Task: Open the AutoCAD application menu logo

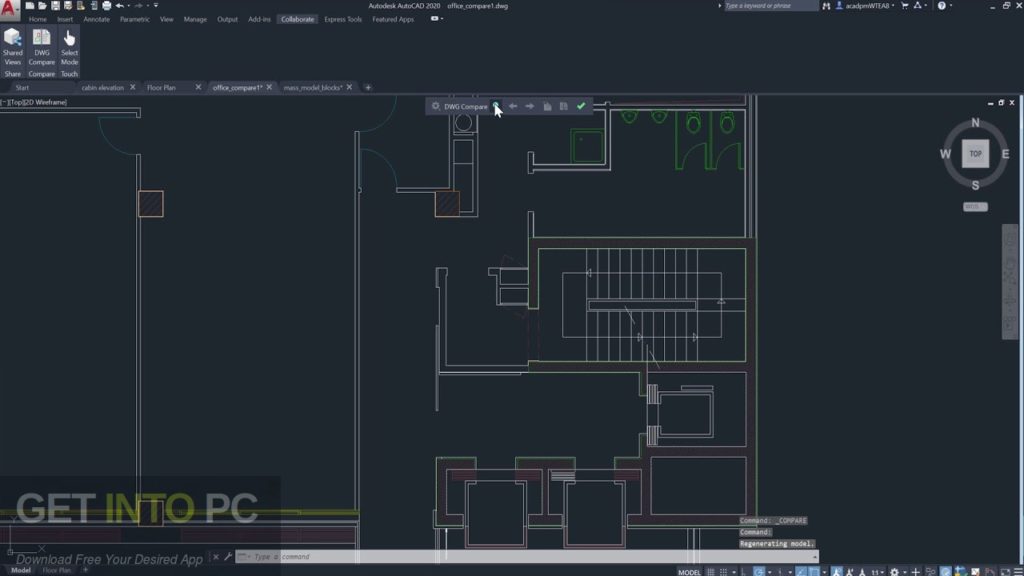Action: tap(9, 10)
